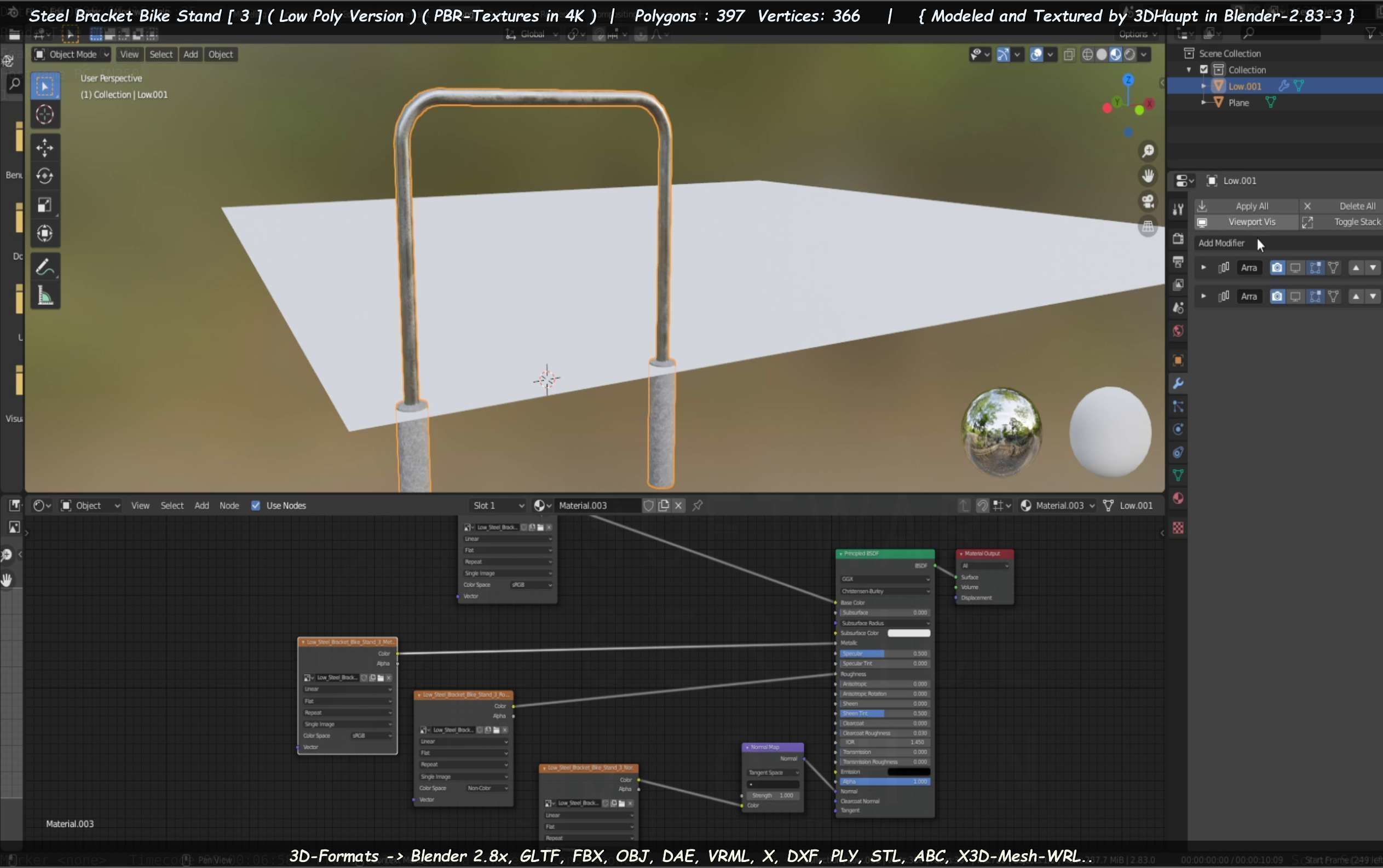Click the Apply All button
The height and width of the screenshot is (868, 1383).
click(1252, 206)
